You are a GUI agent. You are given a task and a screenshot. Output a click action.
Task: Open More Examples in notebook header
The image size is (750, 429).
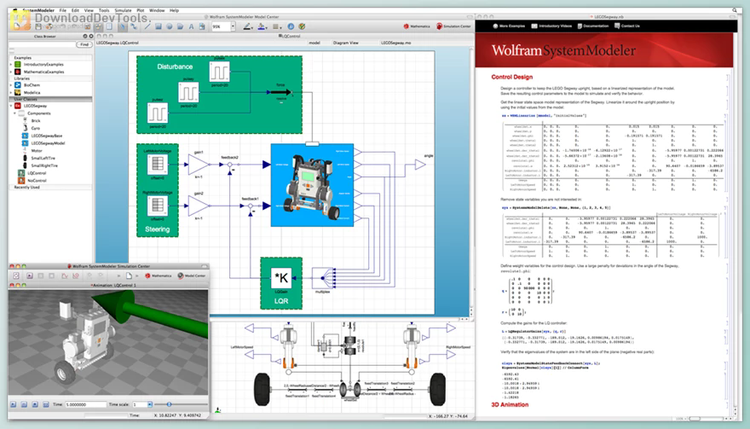point(508,26)
